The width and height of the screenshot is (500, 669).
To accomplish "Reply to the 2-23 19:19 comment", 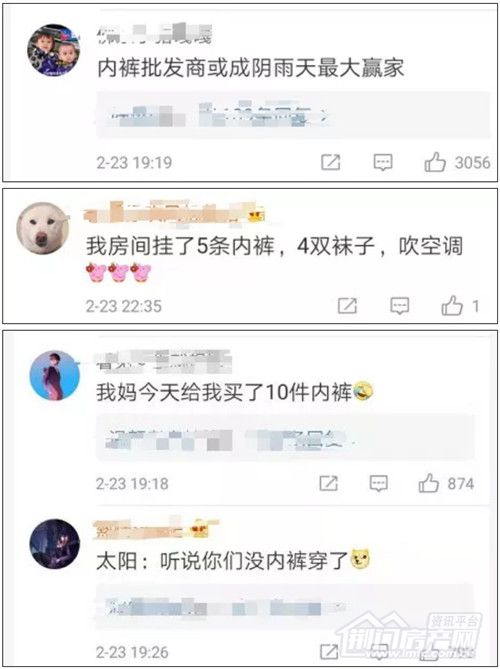I will click(x=383, y=163).
